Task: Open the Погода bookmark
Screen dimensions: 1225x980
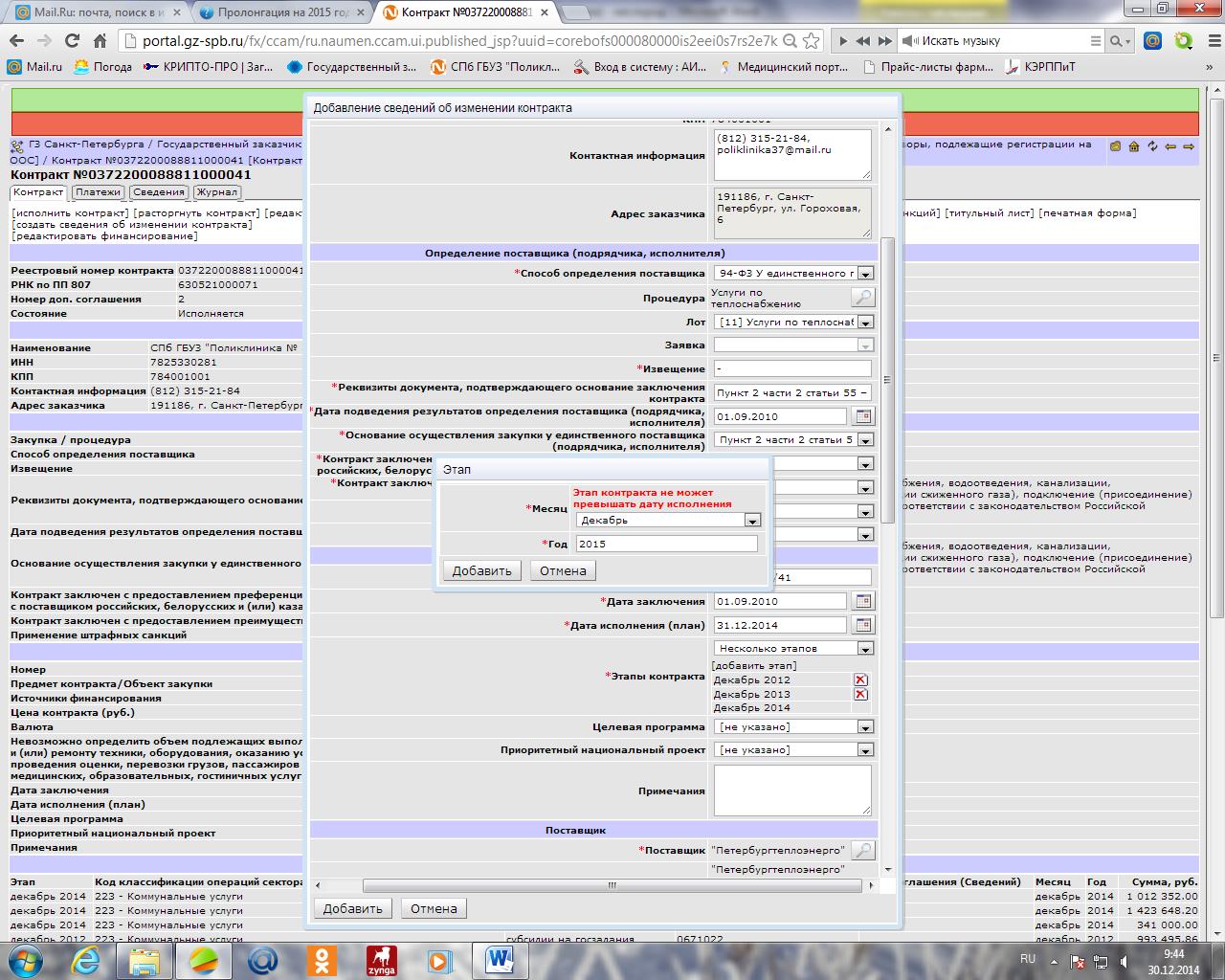Action: pyautogui.click(x=103, y=67)
